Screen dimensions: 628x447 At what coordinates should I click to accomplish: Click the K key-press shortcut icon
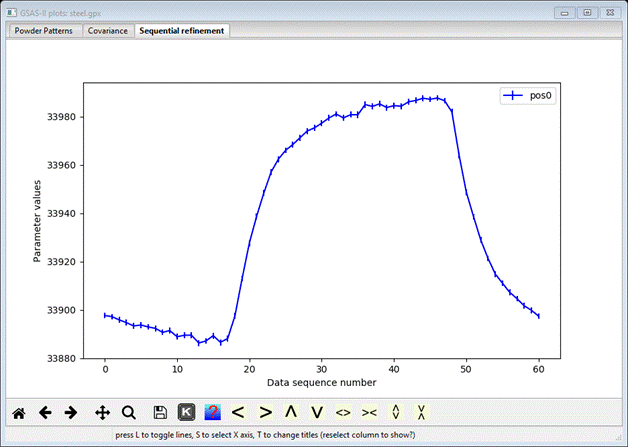(x=186, y=411)
